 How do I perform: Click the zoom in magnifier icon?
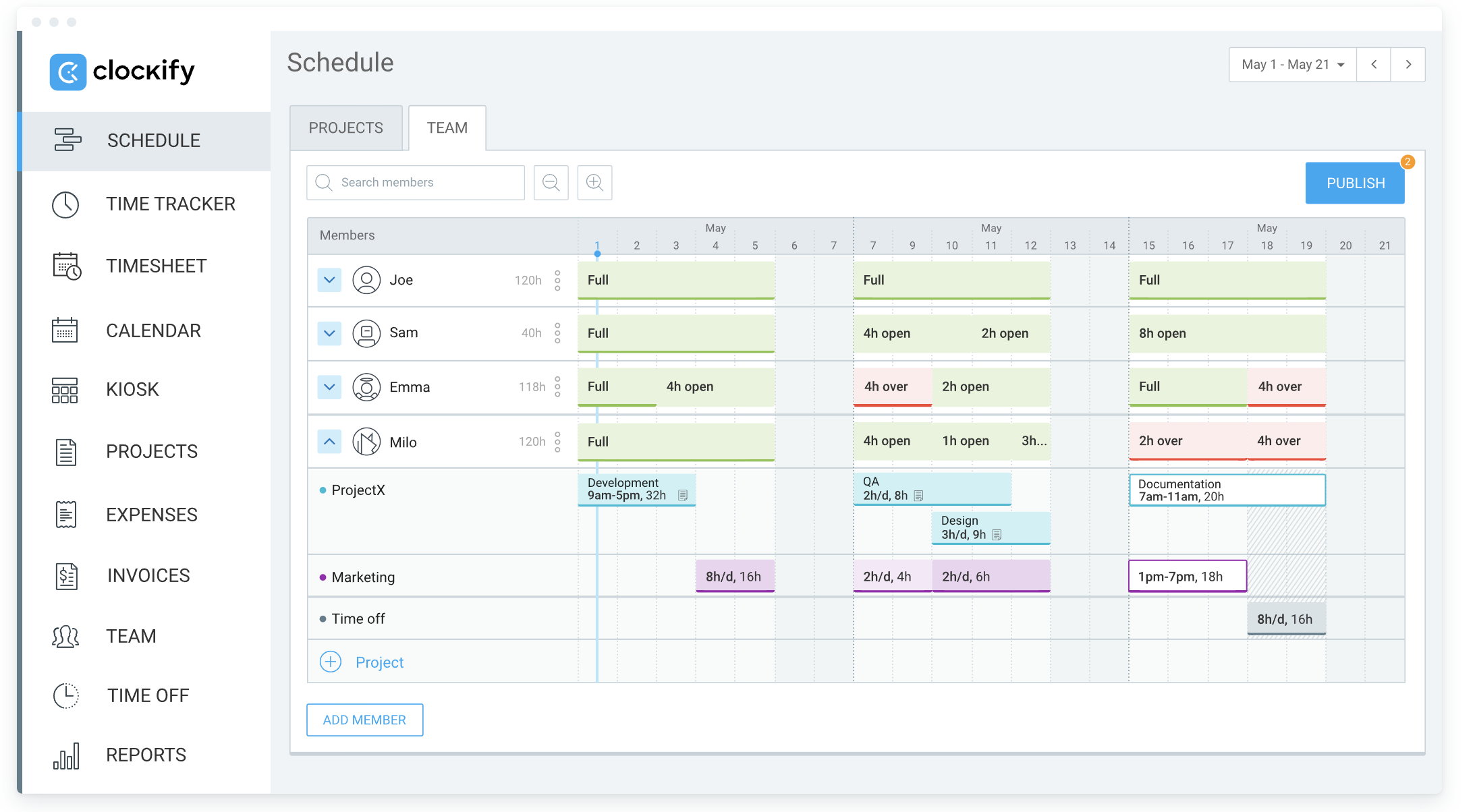pos(594,183)
